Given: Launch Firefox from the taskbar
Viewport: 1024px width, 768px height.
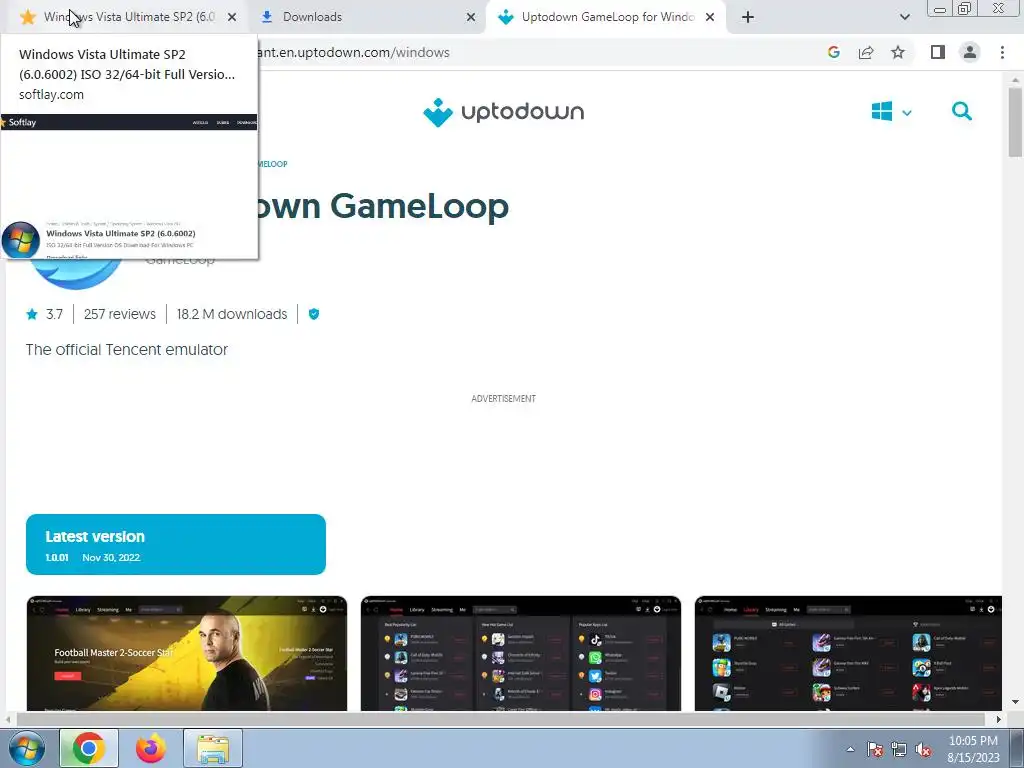Looking at the screenshot, I should click(151, 748).
